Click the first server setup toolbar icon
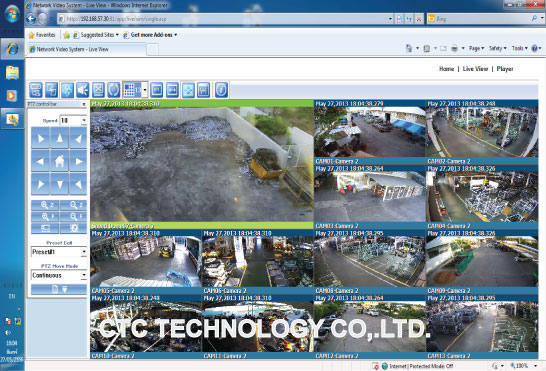 (36, 90)
